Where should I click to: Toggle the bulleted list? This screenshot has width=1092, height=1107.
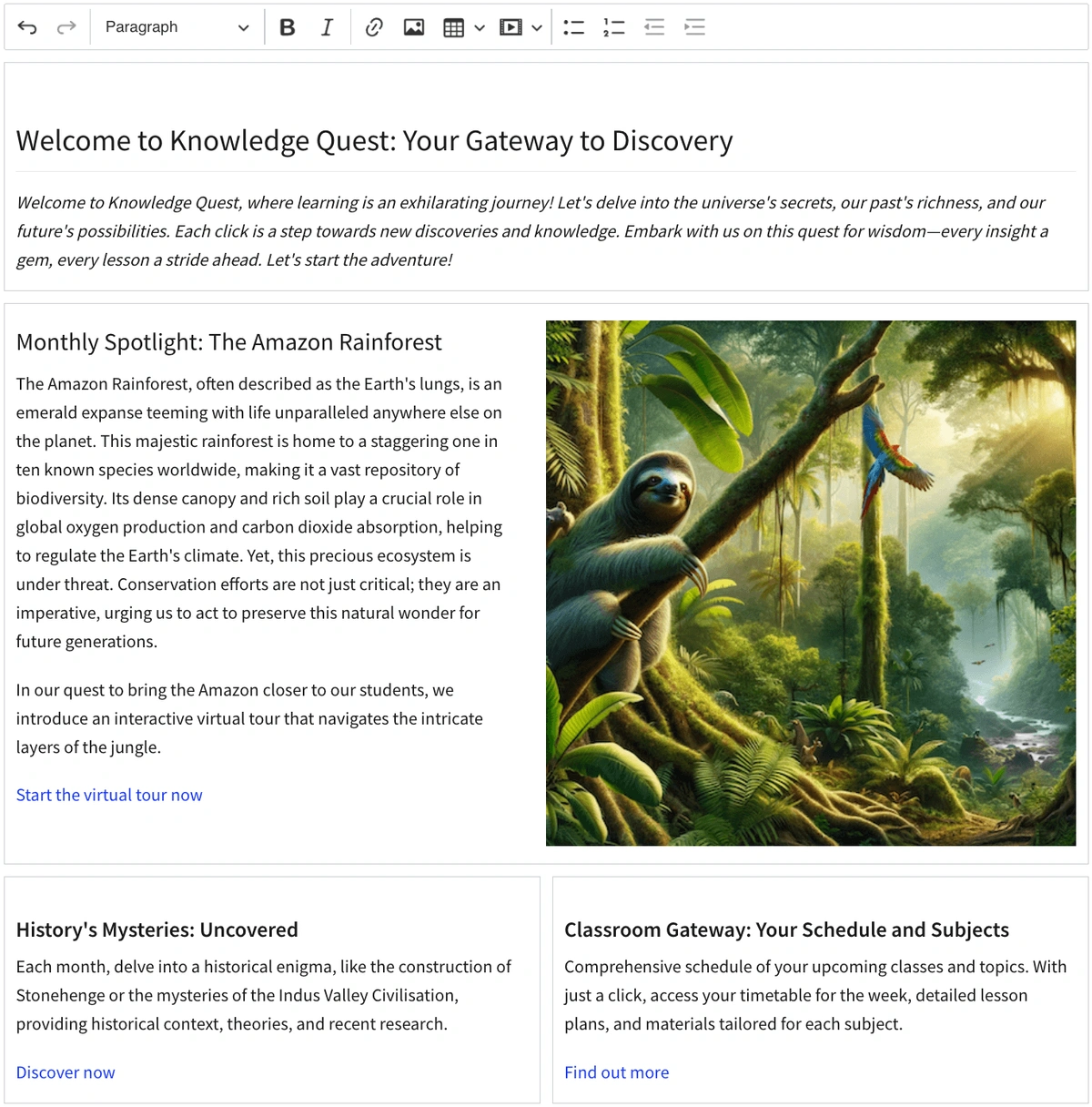[573, 27]
